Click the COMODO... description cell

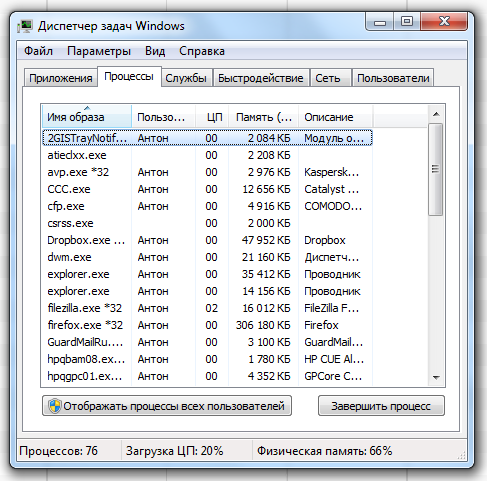(333, 206)
